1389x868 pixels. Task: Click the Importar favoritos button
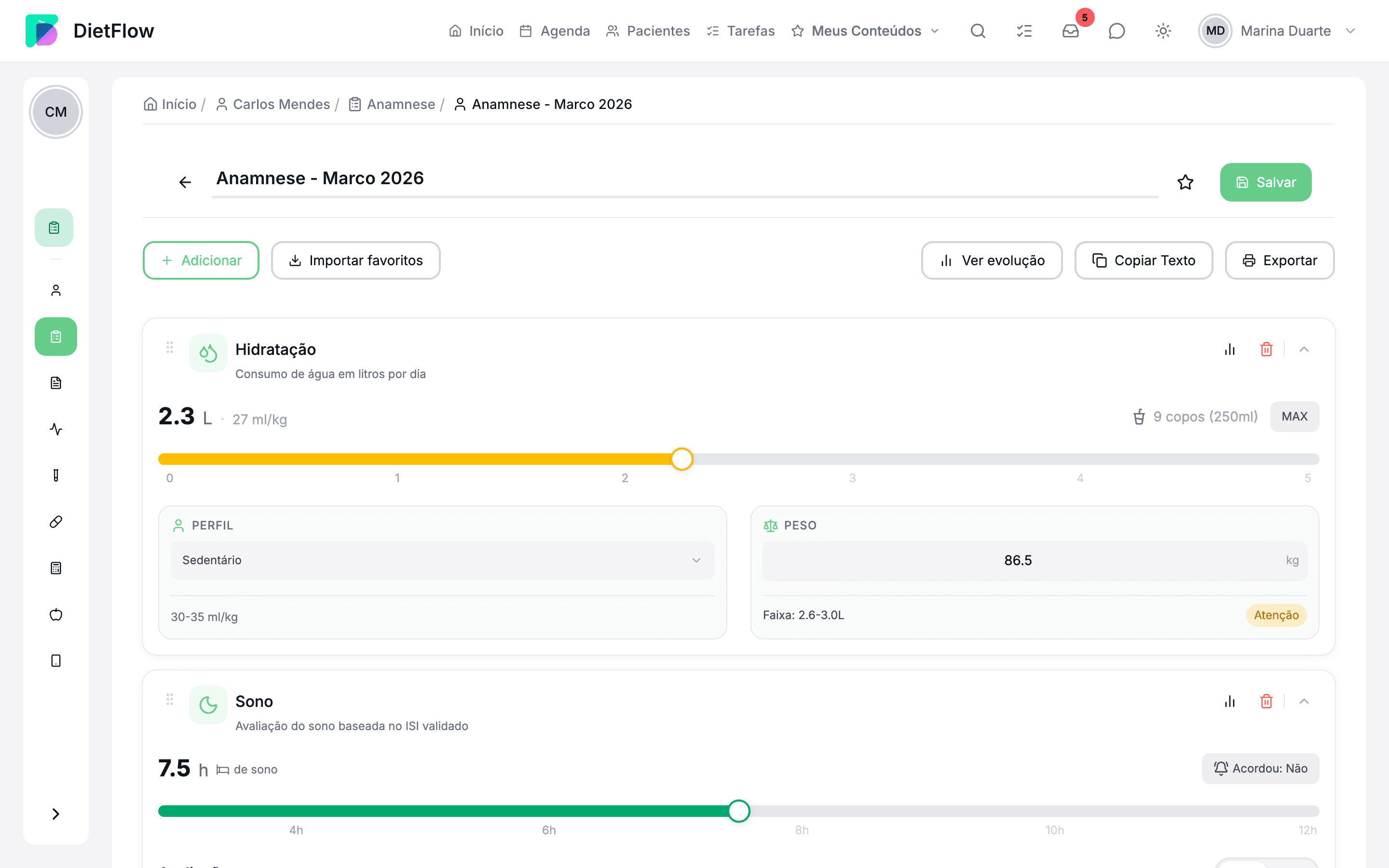tap(356, 260)
